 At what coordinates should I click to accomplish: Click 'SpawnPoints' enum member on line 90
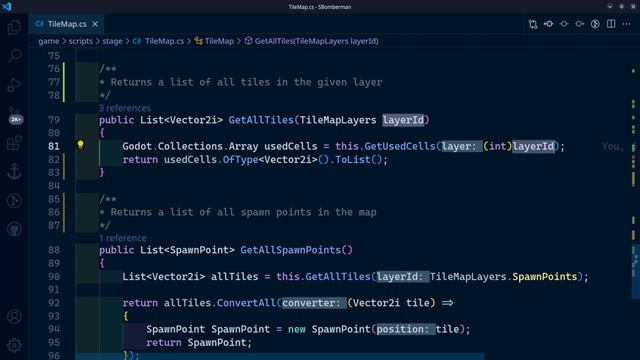point(544,277)
